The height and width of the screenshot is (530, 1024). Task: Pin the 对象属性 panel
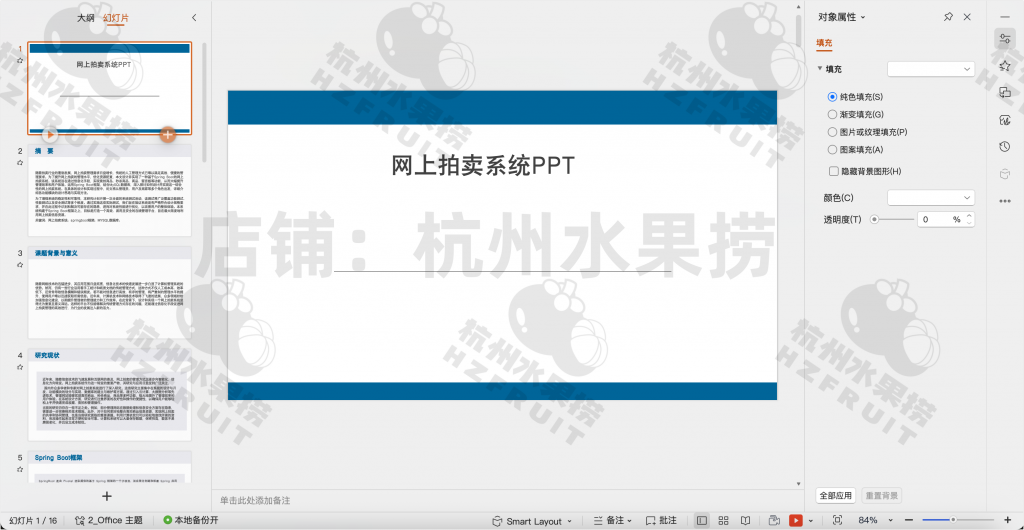click(x=948, y=17)
